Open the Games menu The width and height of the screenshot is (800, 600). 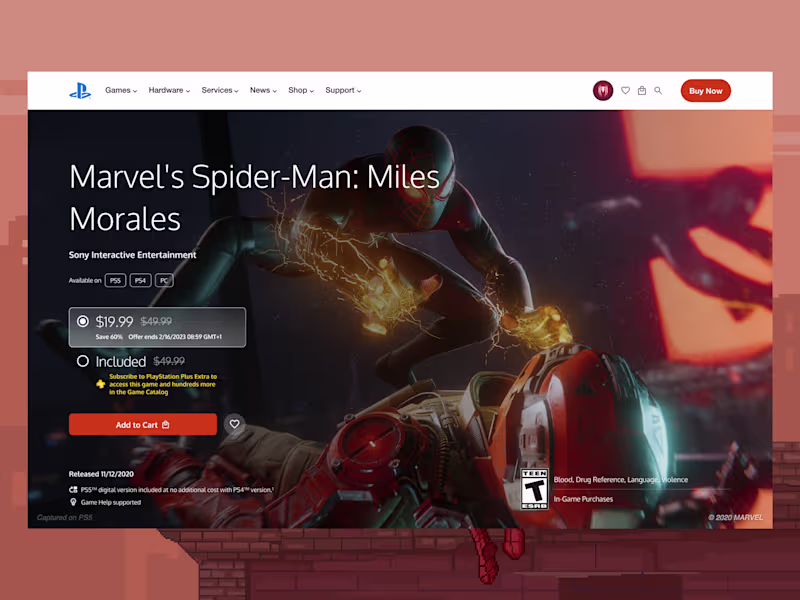(x=121, y=90)
